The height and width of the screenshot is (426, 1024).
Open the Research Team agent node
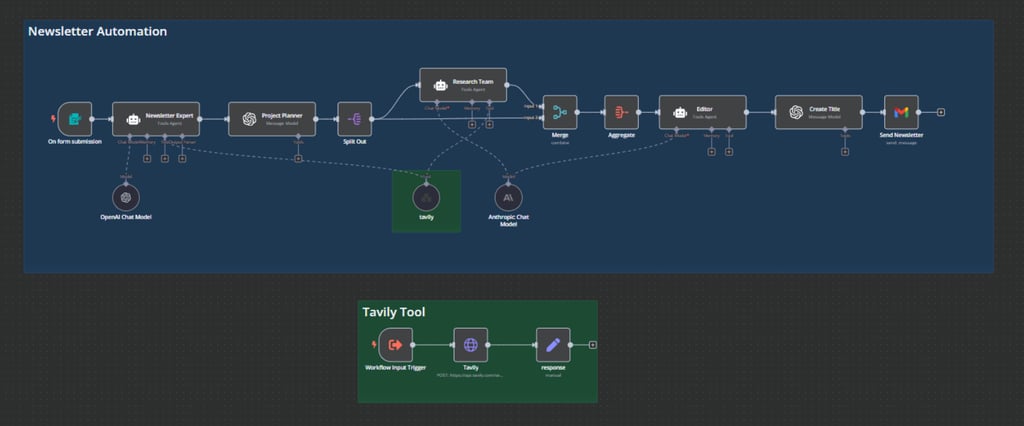(x=463, y=85)
